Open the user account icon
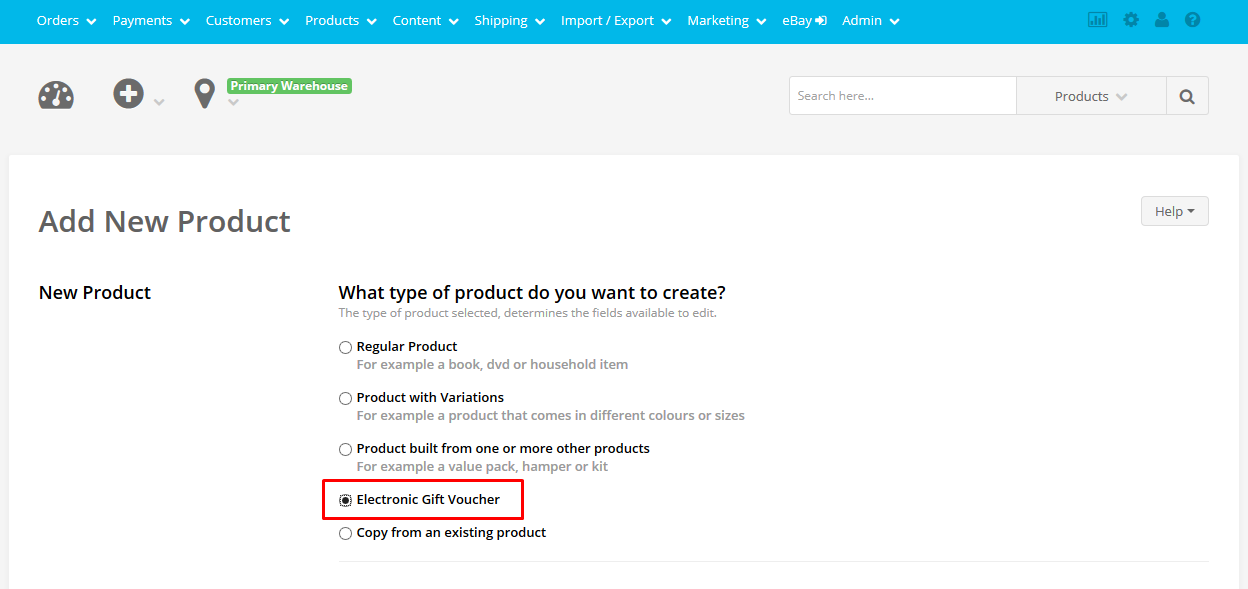The height and width of the screenshot is (589, 1248). point(1161,20)
